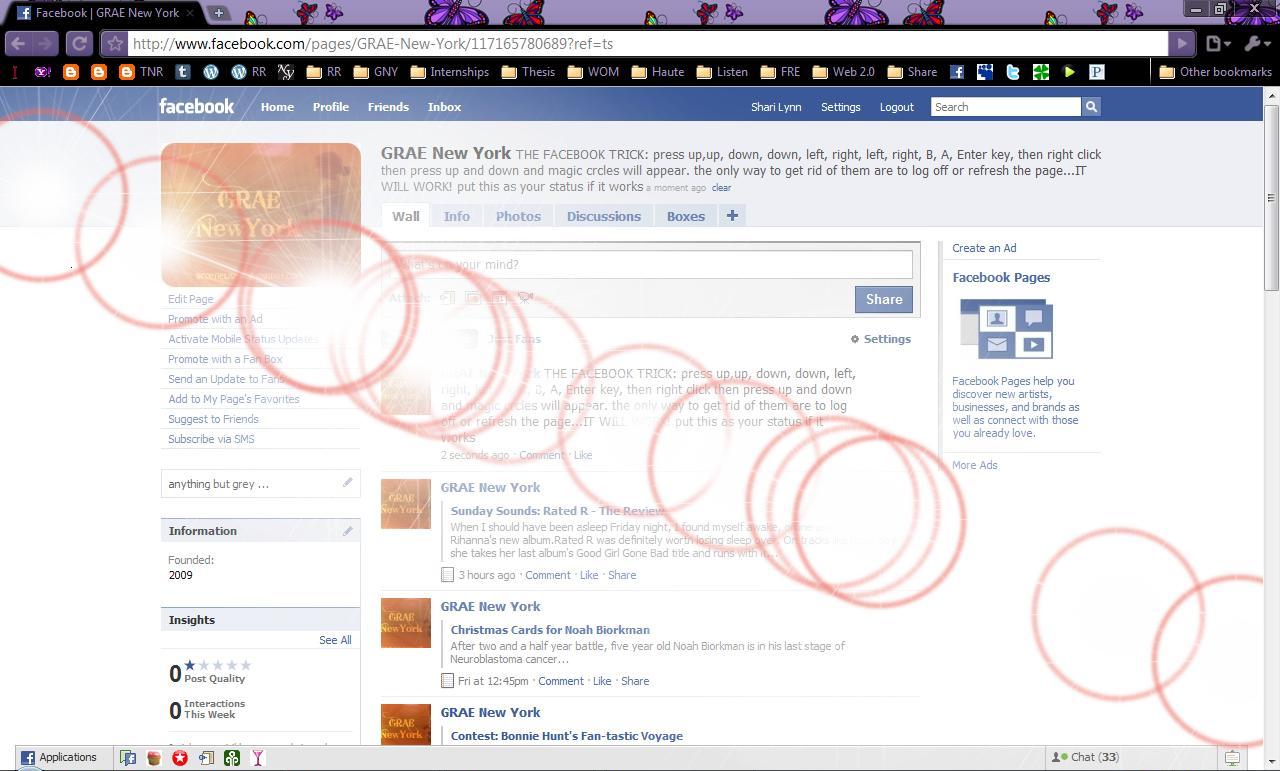Viewport: 1280px width, 771px height.
Task: Open the Internships bookmark folder
Action: pos(449,72)
